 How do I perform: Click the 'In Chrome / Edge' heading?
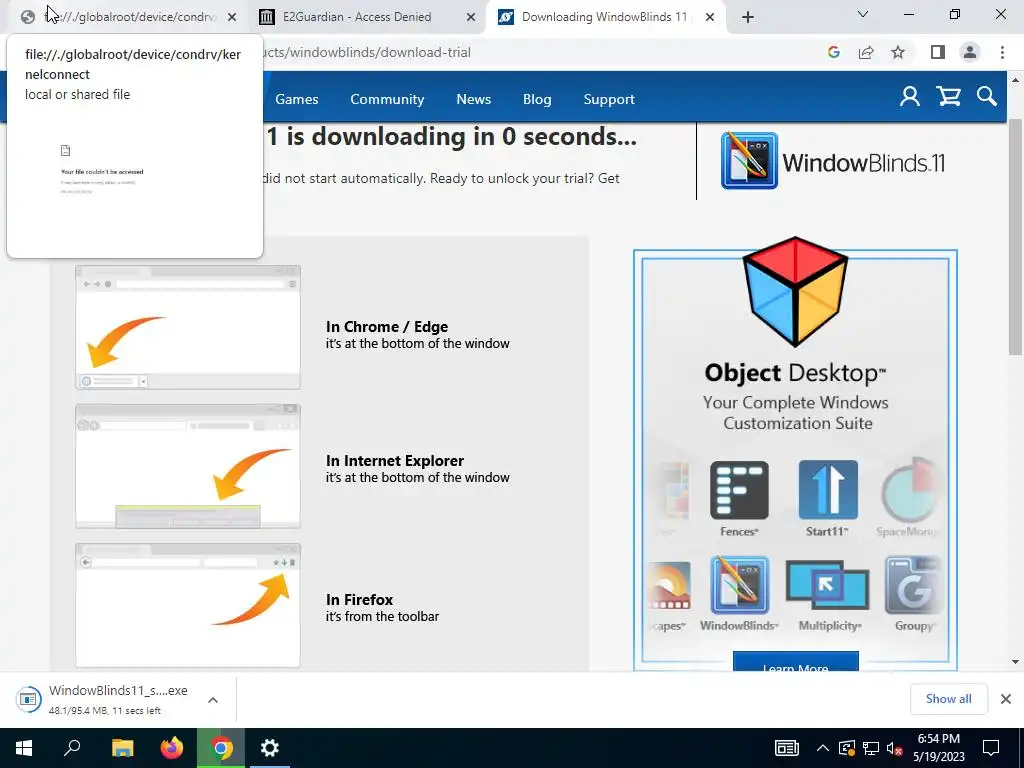[x=387, y=327]
